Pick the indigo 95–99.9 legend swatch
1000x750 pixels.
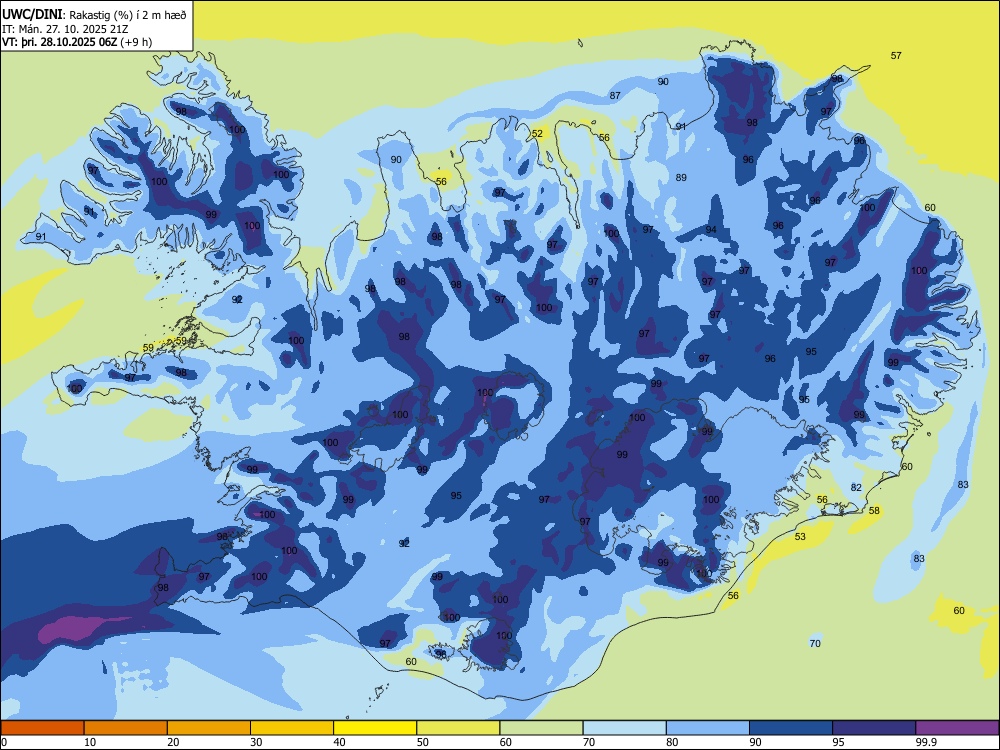(874, 728)
